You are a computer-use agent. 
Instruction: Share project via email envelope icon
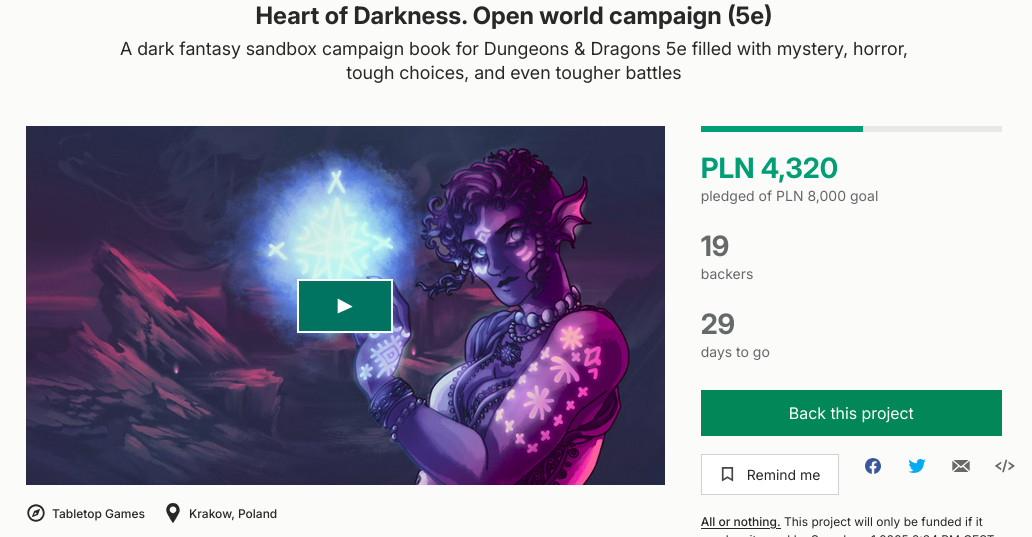pyautogui.click(x=961, y=466)
